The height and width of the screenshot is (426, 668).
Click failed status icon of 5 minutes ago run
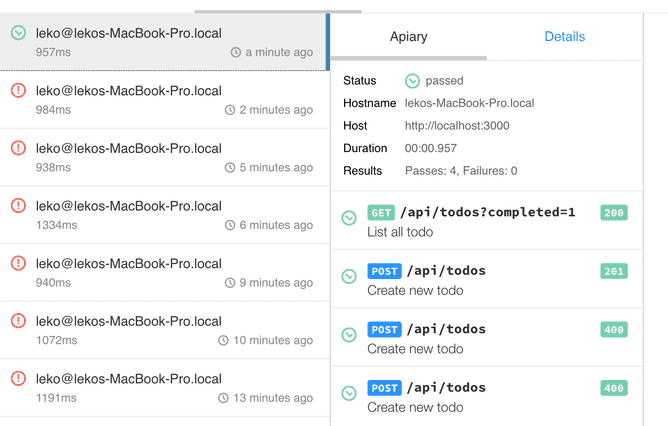[18, 148]
